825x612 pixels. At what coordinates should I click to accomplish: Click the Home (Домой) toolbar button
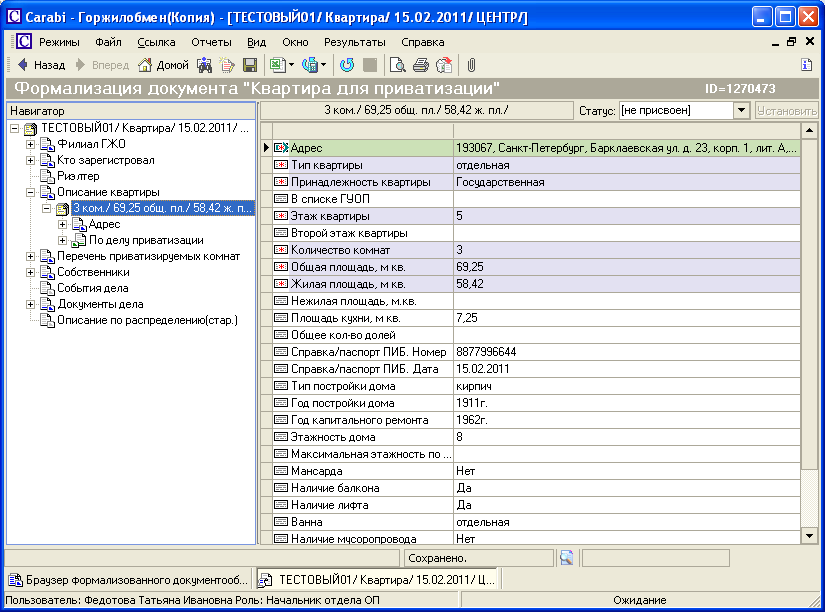point(163,65)
